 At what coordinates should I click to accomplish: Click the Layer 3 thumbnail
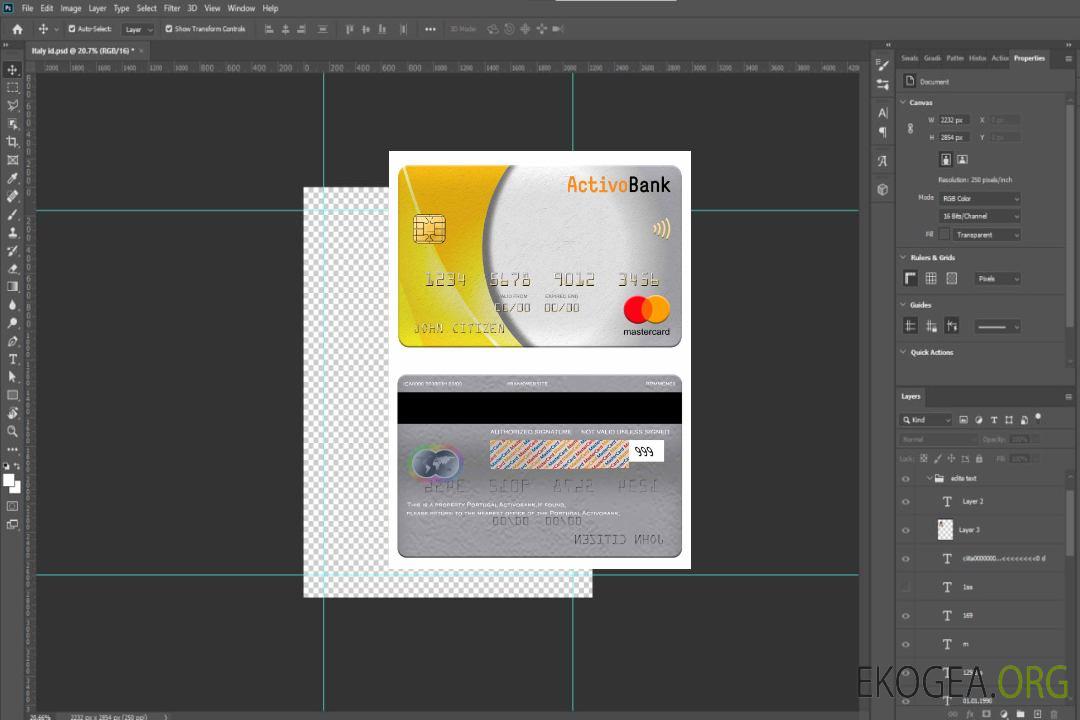946,530
